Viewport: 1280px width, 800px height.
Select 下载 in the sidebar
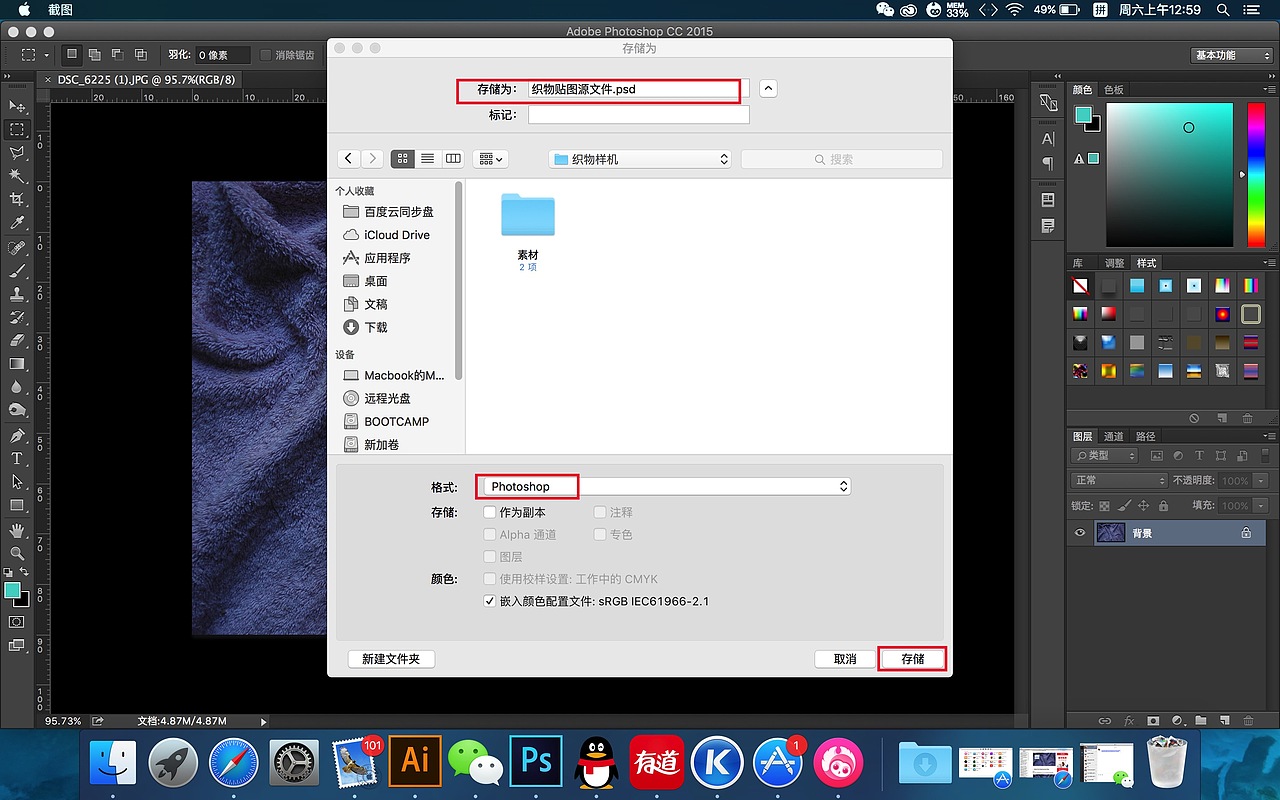[375, 327]
